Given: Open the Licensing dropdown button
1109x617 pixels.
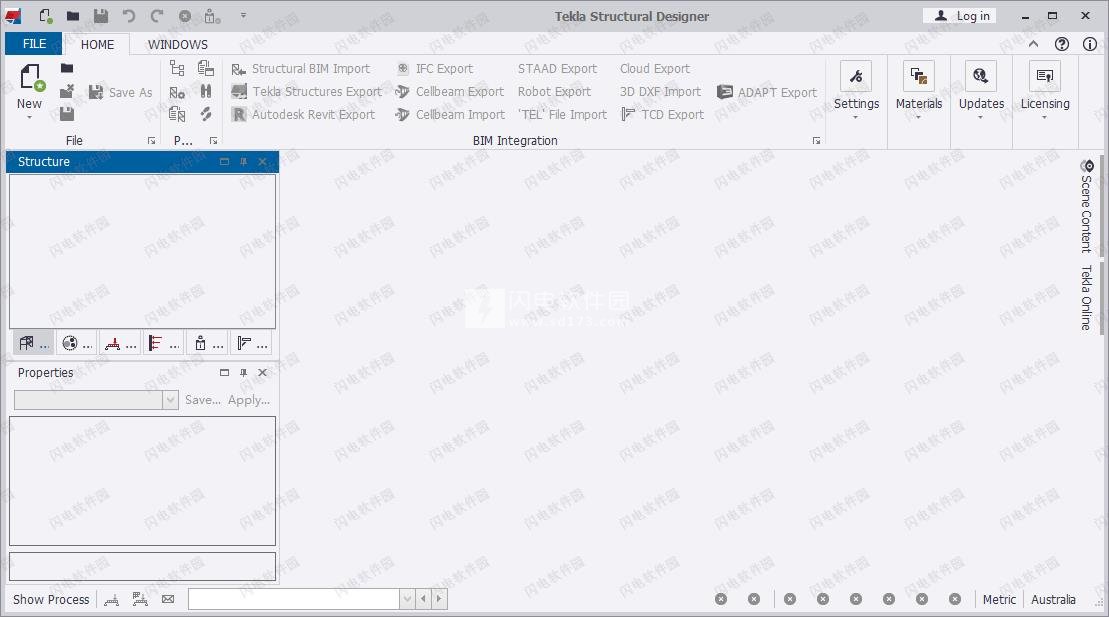Looking at the screenshot, I should (1045, 91).
